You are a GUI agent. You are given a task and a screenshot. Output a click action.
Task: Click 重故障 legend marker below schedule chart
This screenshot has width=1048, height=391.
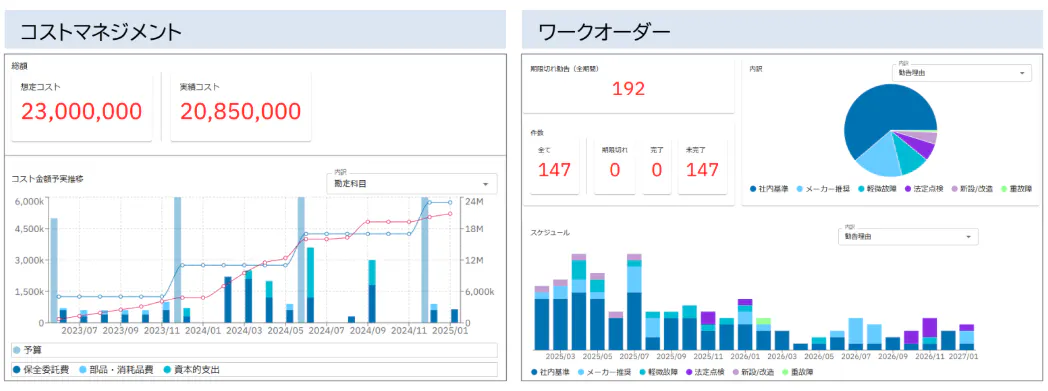point(785,372)
